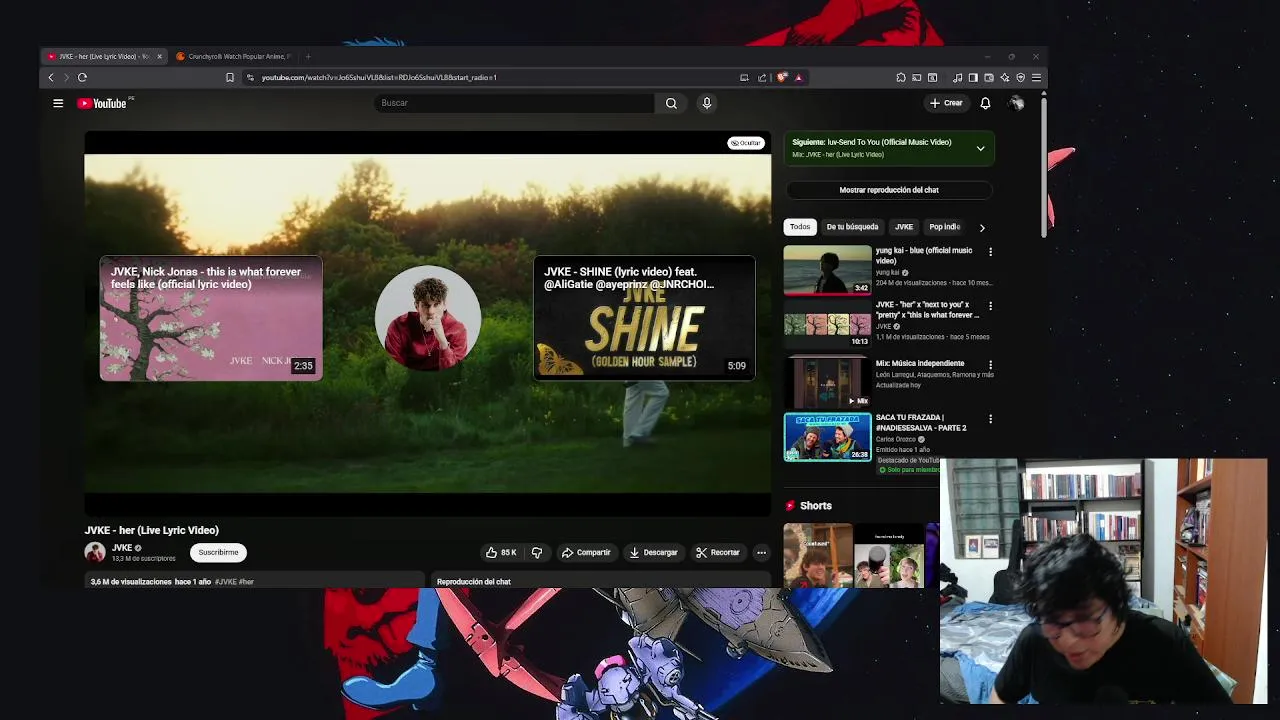Open options for JVKE "her" x "next to you"
This screenshot has height=720, width=1280.
(991, 306)
